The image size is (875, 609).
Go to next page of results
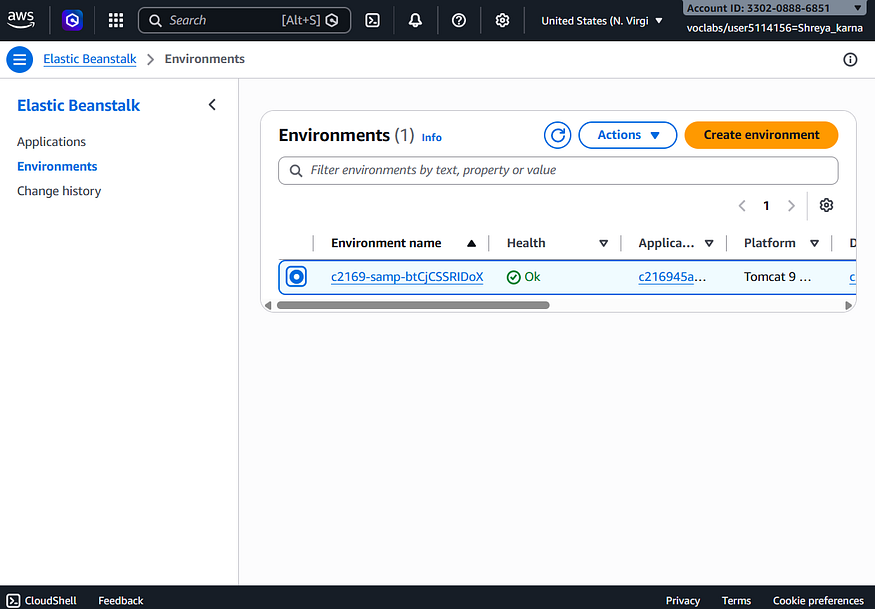(791, 206)
